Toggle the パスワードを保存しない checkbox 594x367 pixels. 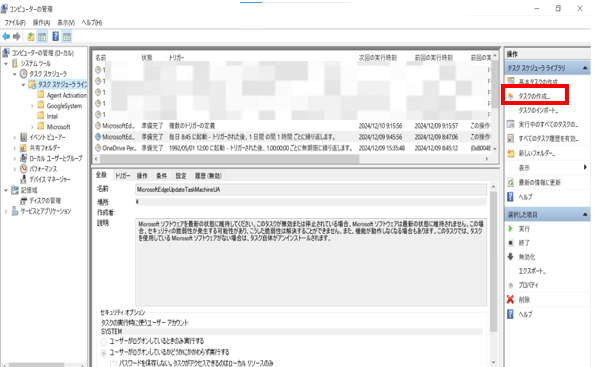point(113,364)
